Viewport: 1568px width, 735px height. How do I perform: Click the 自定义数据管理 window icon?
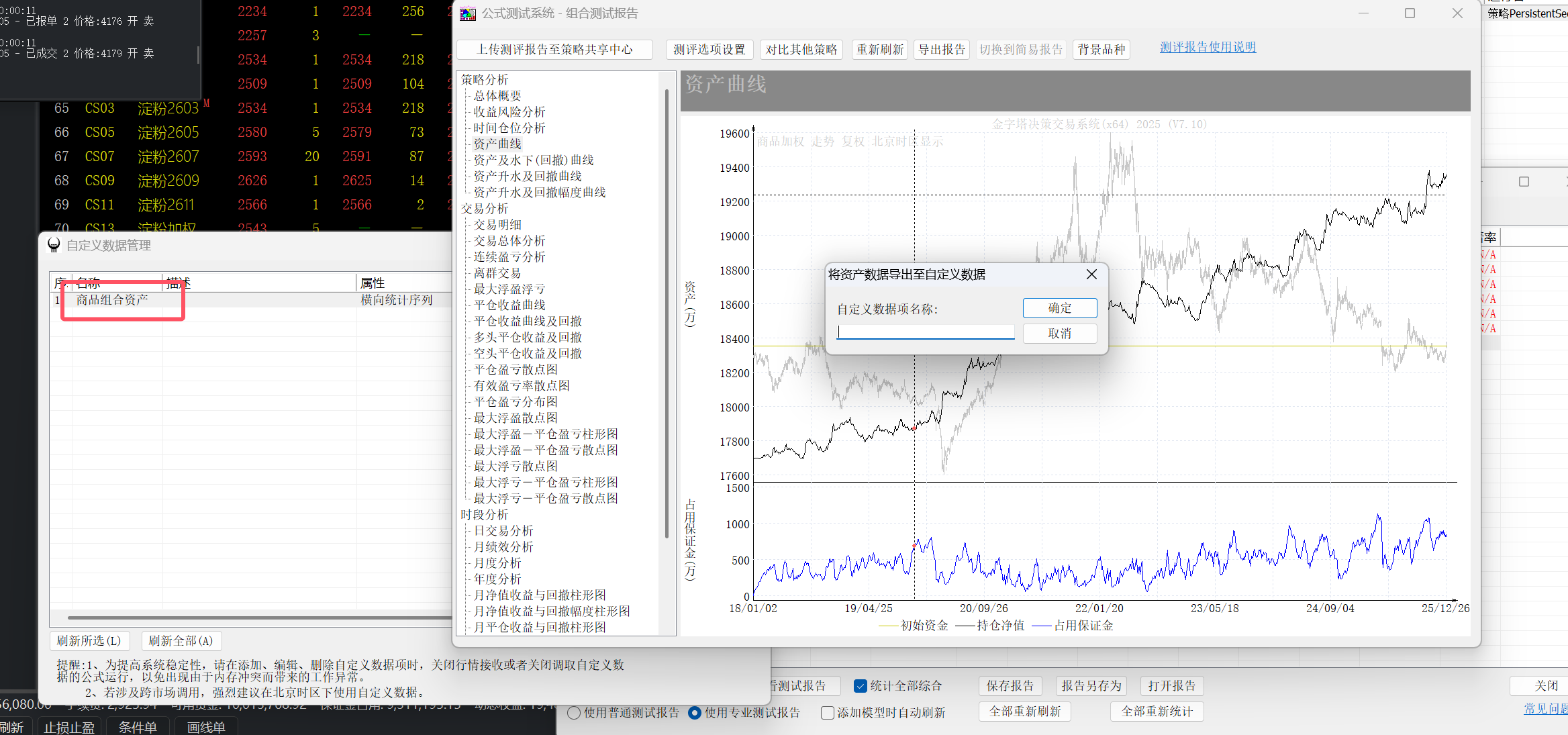pyautogui.click(x=54, y=246)
